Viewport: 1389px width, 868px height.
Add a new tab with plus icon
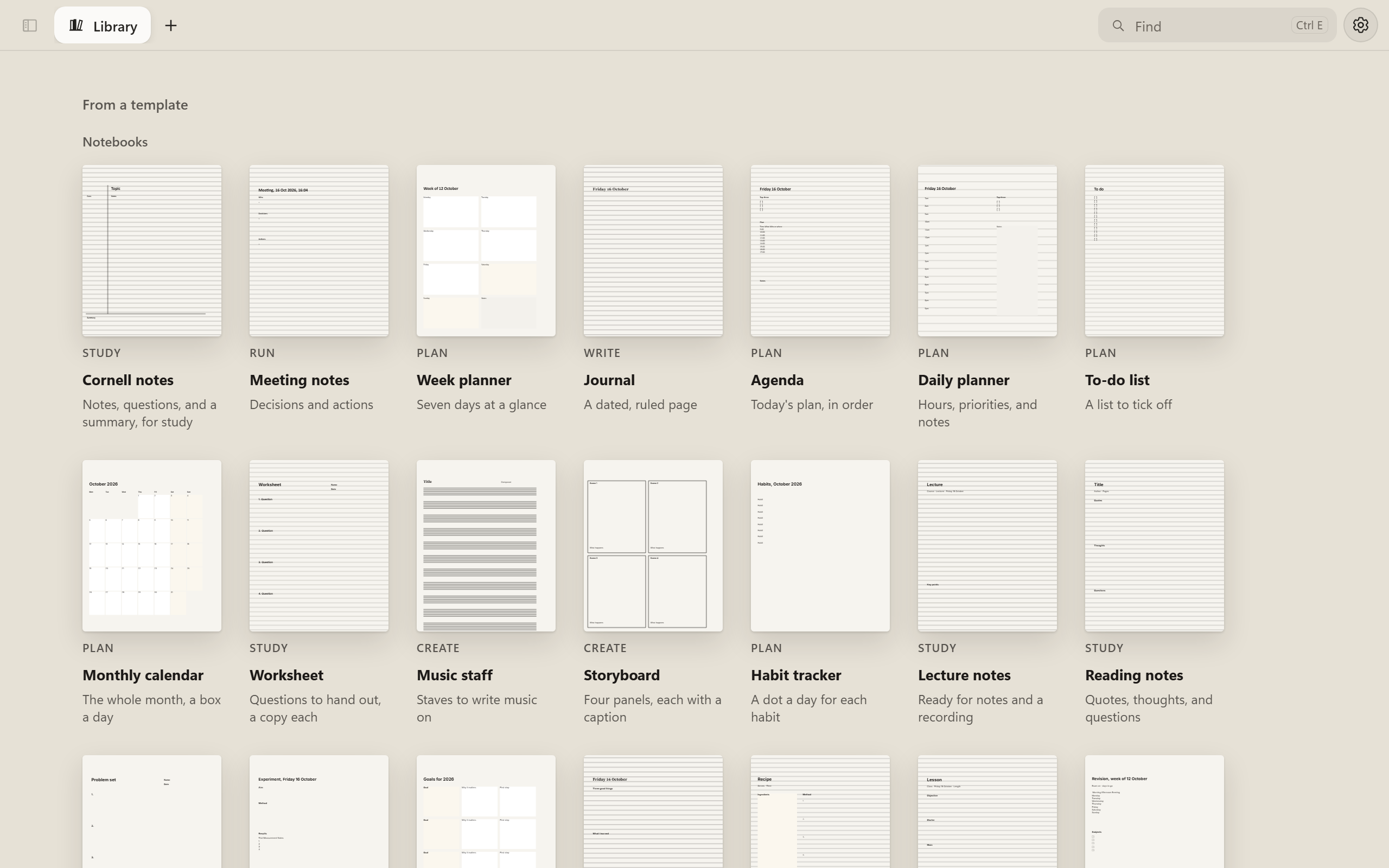(x=171, y=25)
